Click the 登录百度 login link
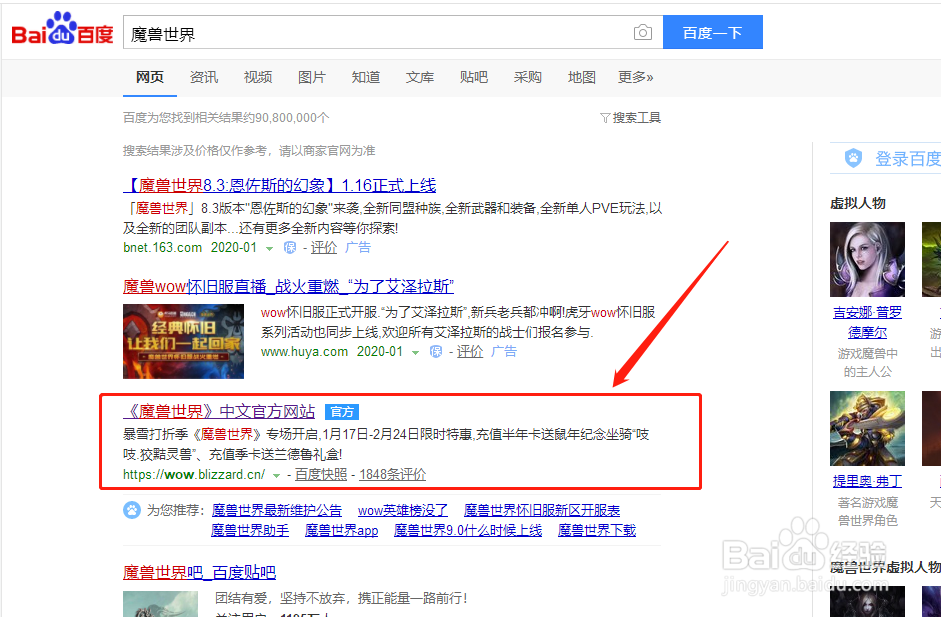This screenshot has height=617, width=941. point(907,159)
